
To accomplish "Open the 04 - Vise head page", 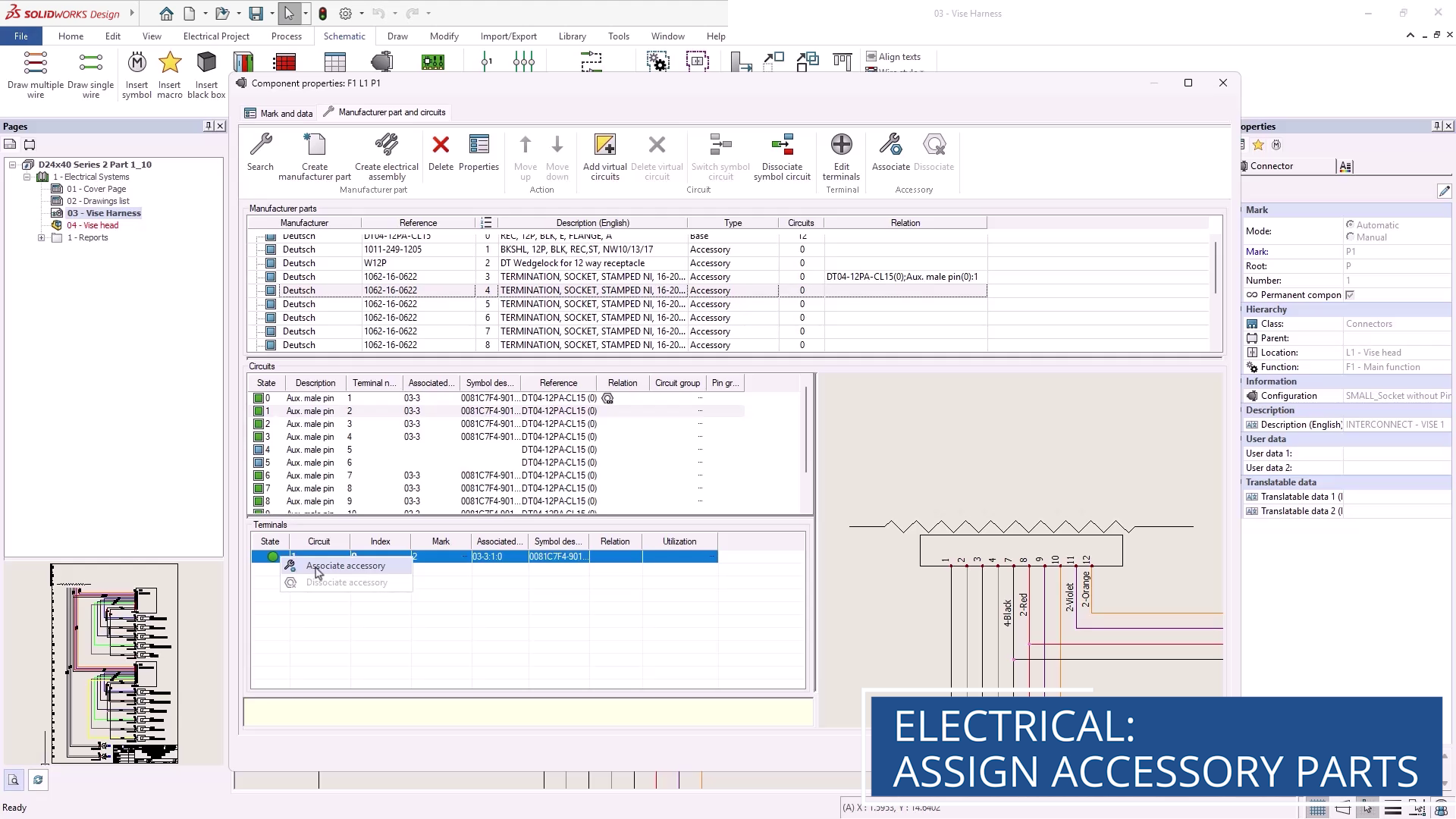I will [x=93, y=226].
